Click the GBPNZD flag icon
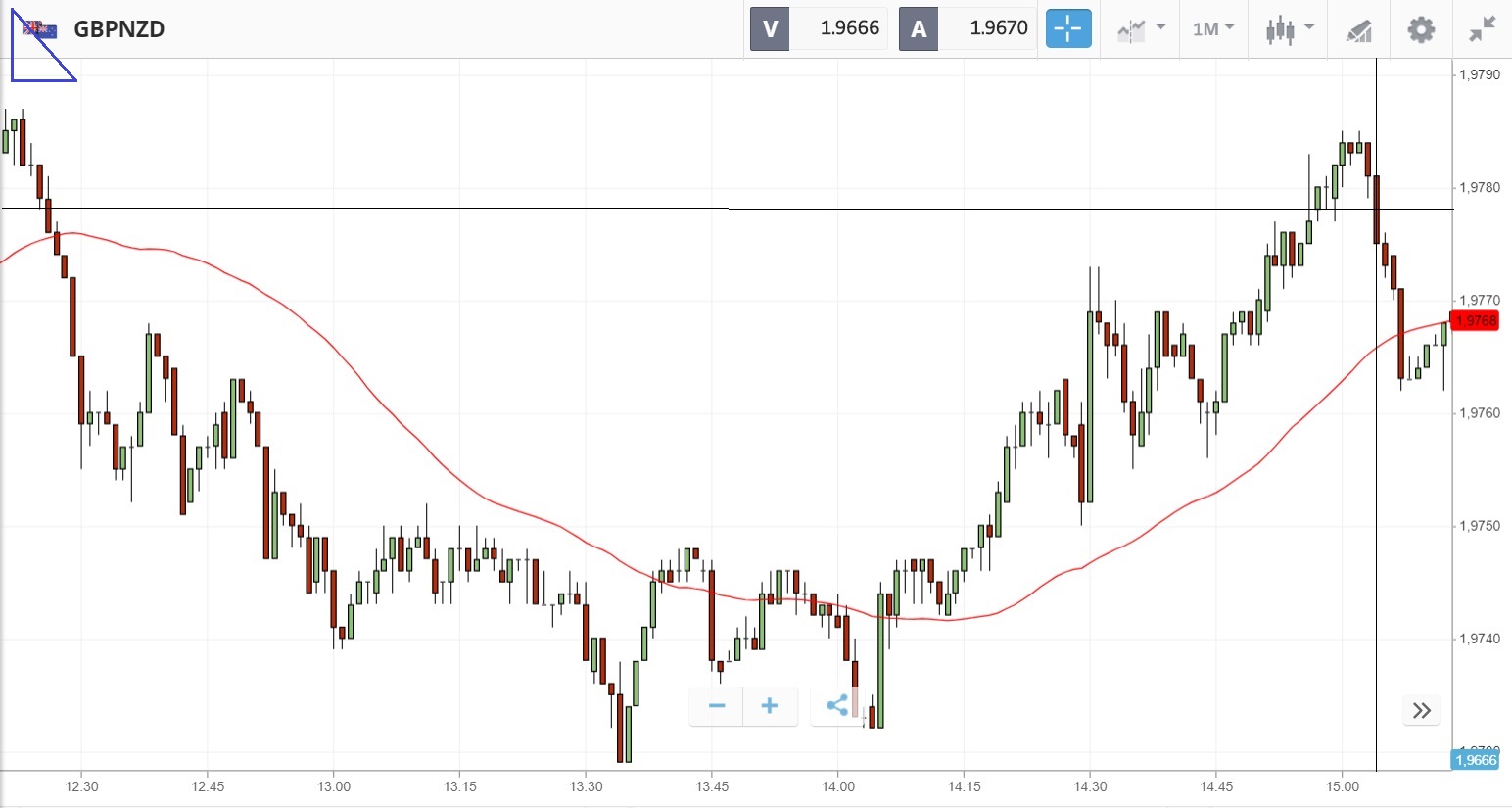 tap(40, 29)
